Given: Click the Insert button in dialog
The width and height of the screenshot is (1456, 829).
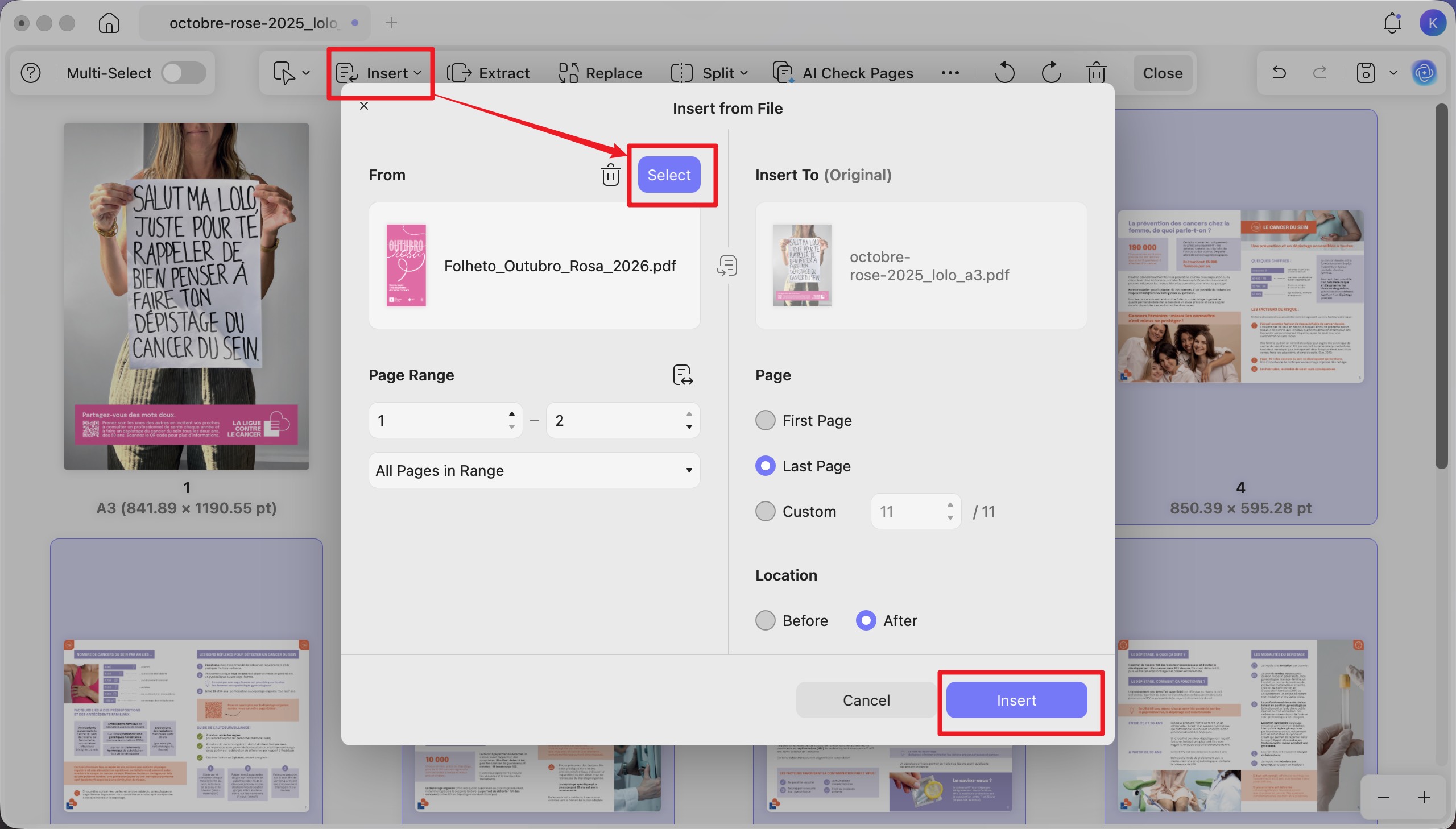Looking at the screenshot, I should (x=1016, y=700).
